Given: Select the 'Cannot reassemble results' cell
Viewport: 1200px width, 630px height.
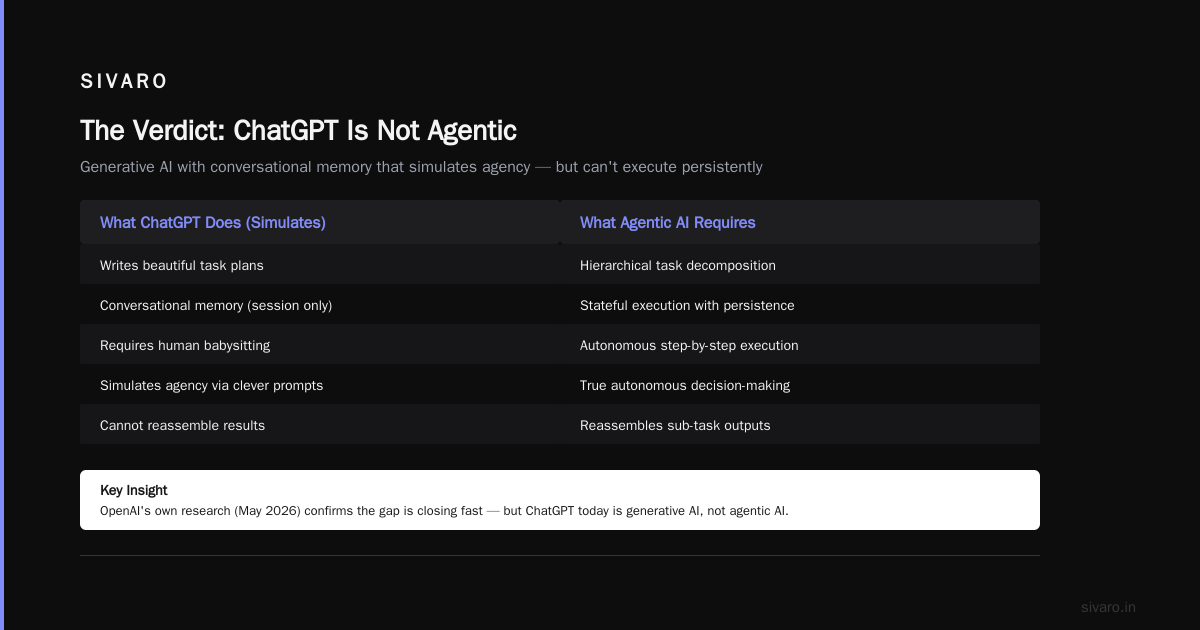Looking at the screenshot, I should 320,425.
